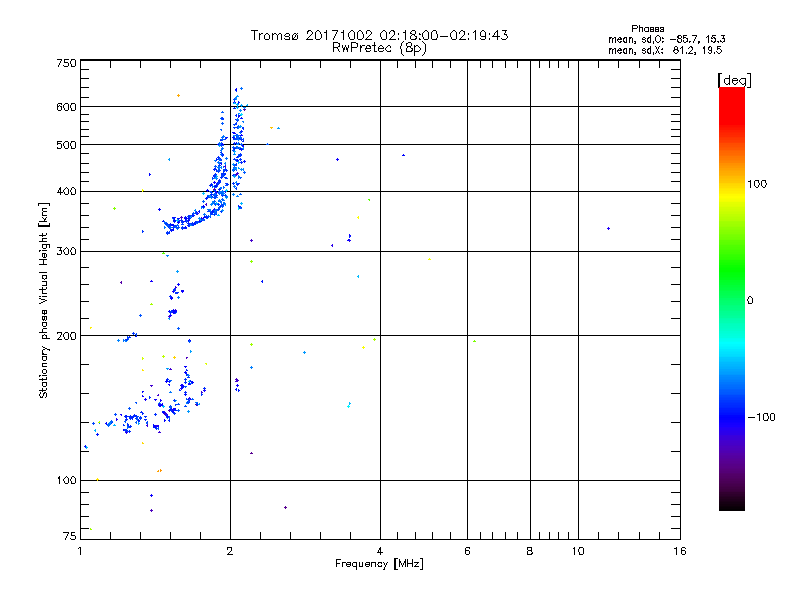This screenshot has height=600, width=800.
Task: Click the 'Phases' header label
Action: (647, 29)
